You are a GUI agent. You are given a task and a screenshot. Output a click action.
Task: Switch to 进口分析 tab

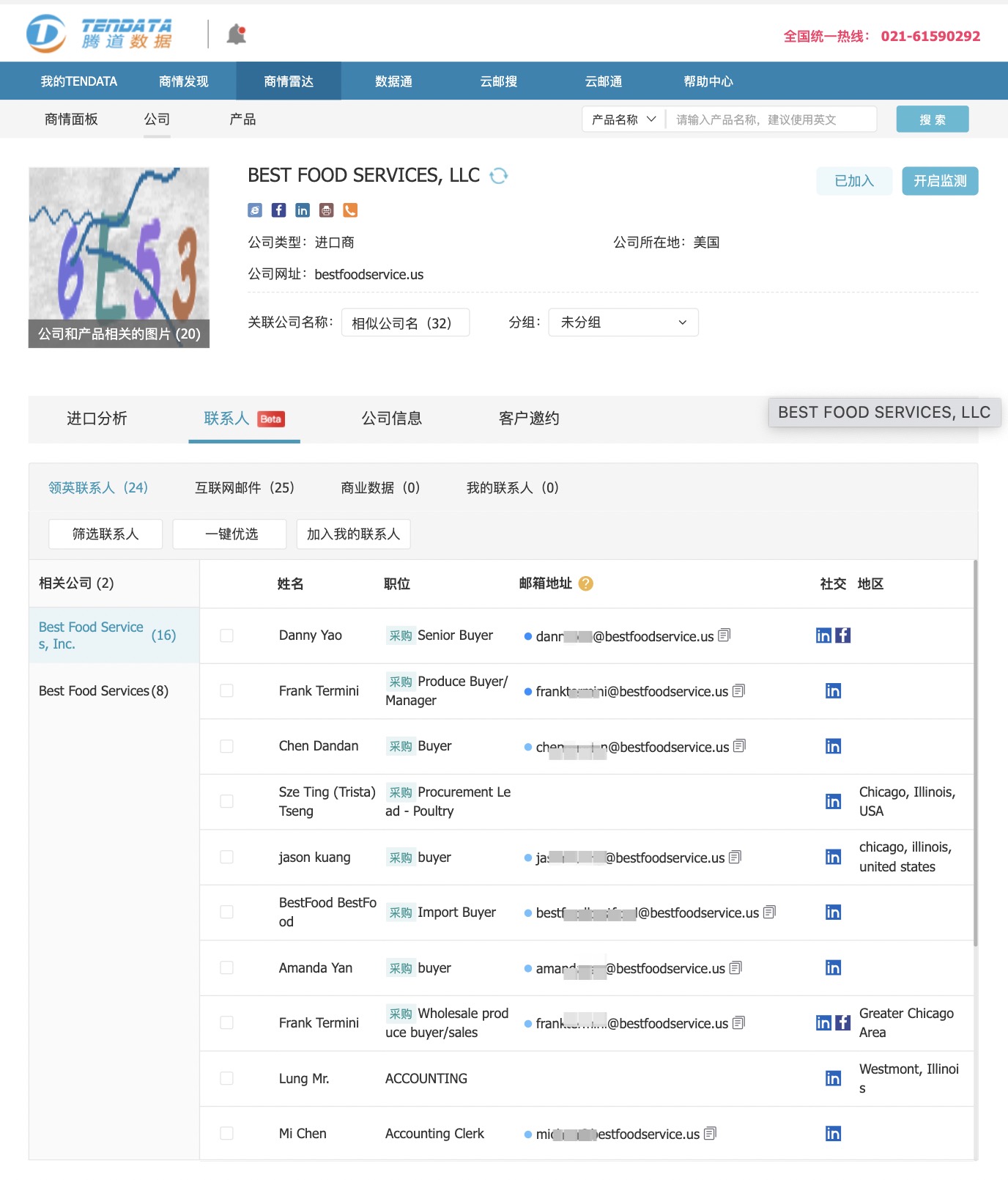pyautogui.click(x=97, y=418)
